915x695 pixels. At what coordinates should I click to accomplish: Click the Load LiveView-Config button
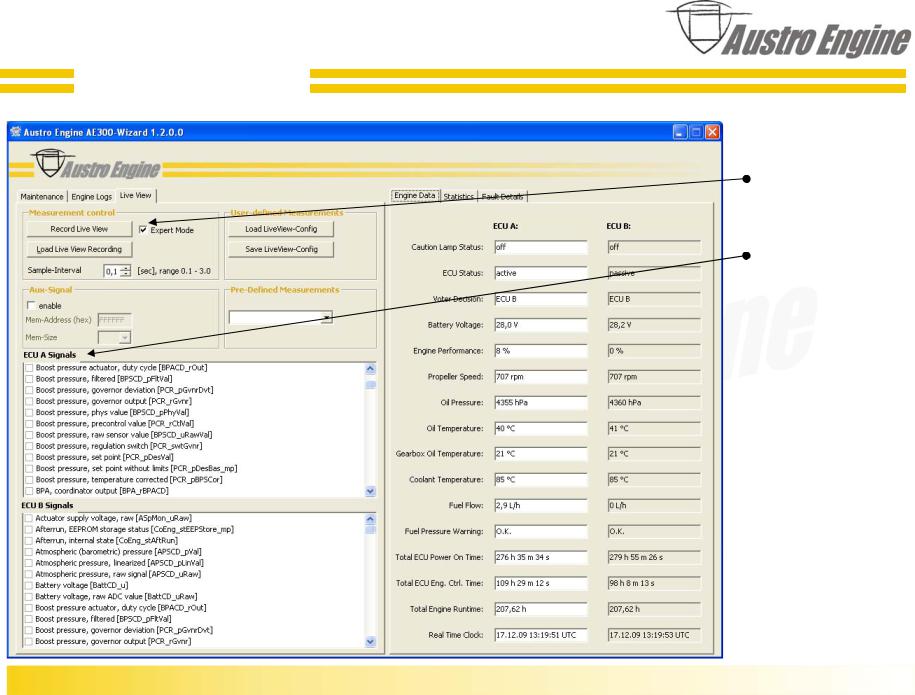tap(281, 229)
